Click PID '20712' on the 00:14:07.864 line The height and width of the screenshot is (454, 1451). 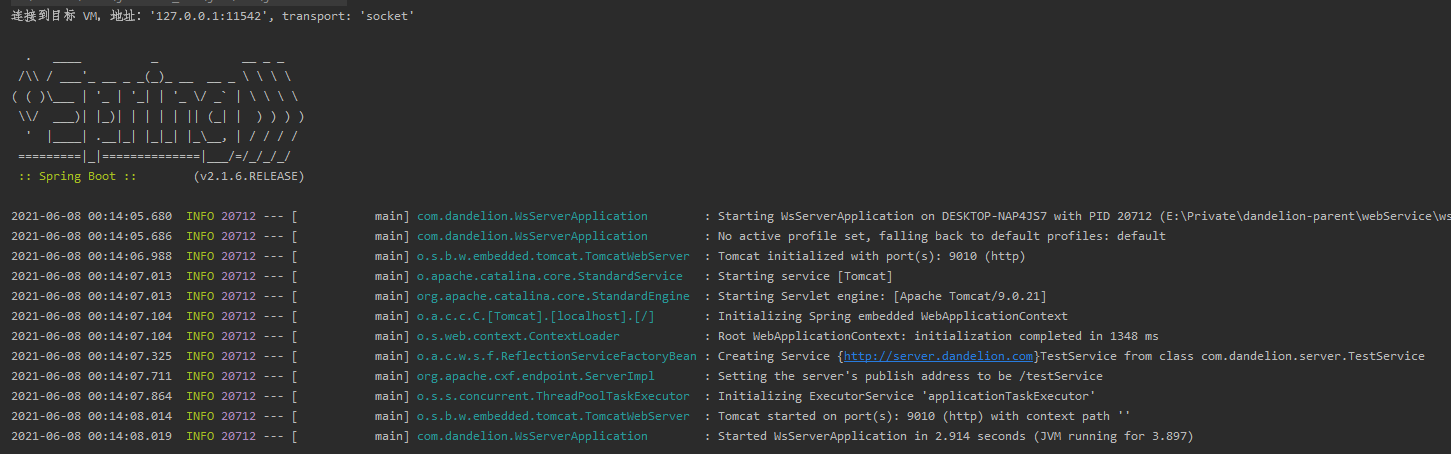238,396
